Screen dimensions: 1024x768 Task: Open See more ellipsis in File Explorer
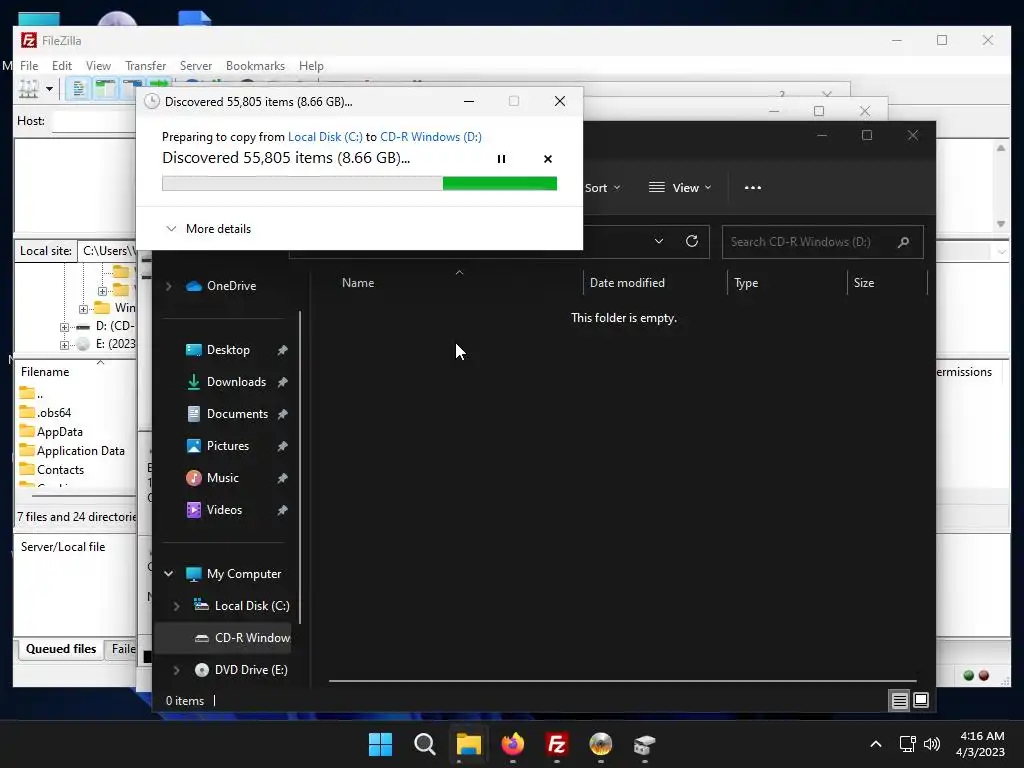(752, 188)
